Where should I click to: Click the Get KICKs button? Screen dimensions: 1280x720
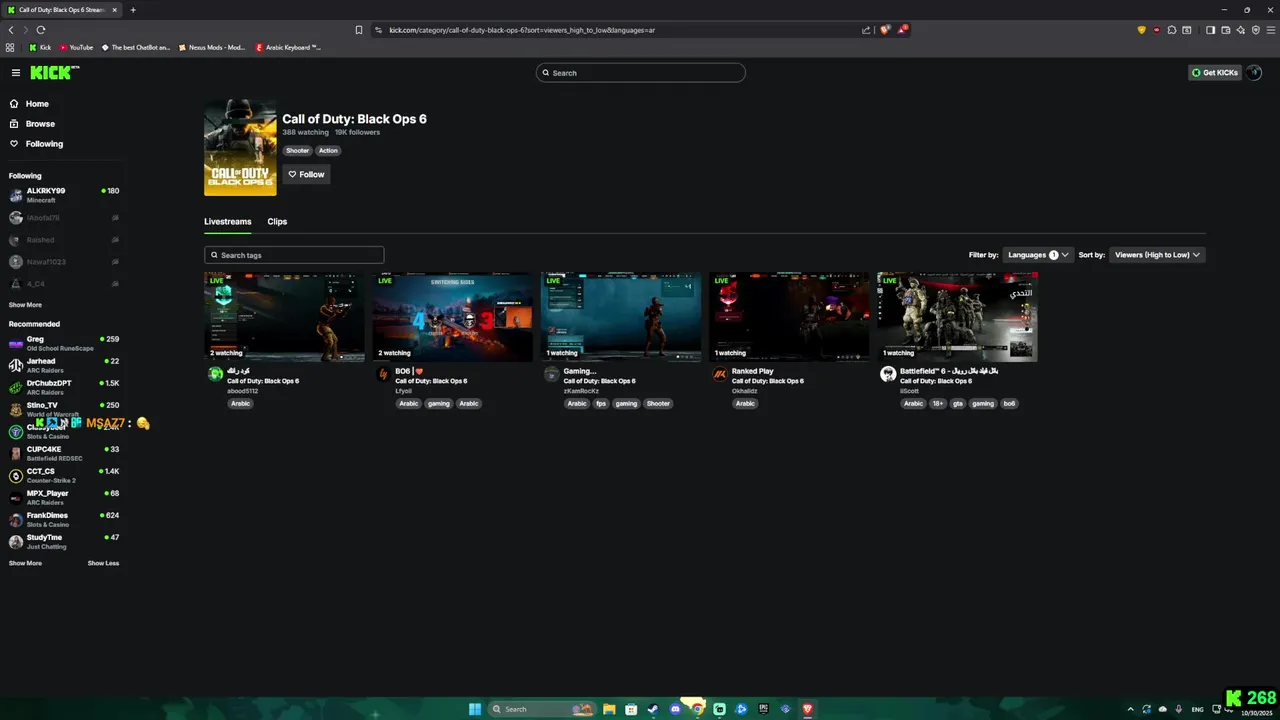[1215, 73]
